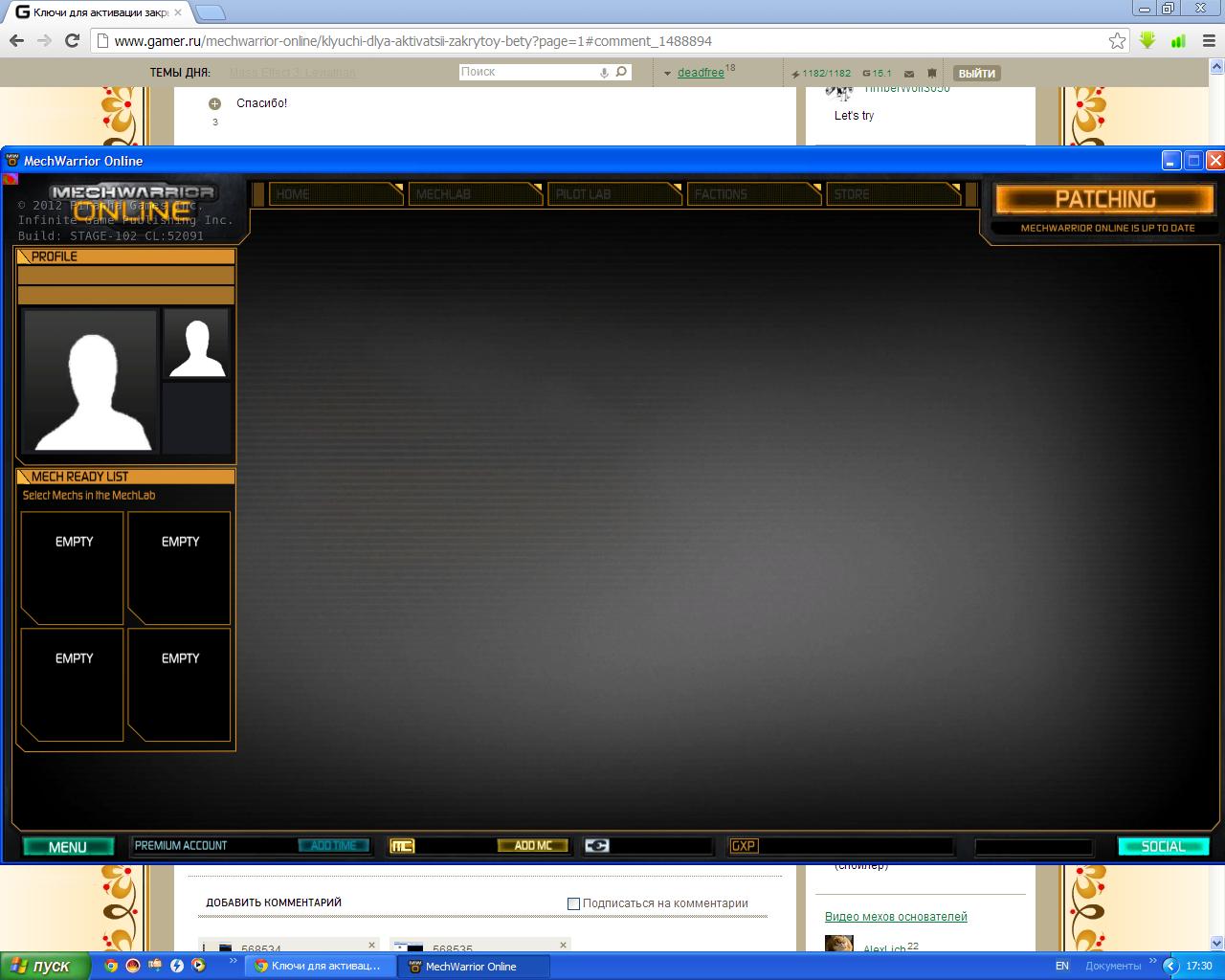Click the blue lightning quick launch icon
Image resolution: width=1225 pixels, height=980 pixels.
(177, 966)
